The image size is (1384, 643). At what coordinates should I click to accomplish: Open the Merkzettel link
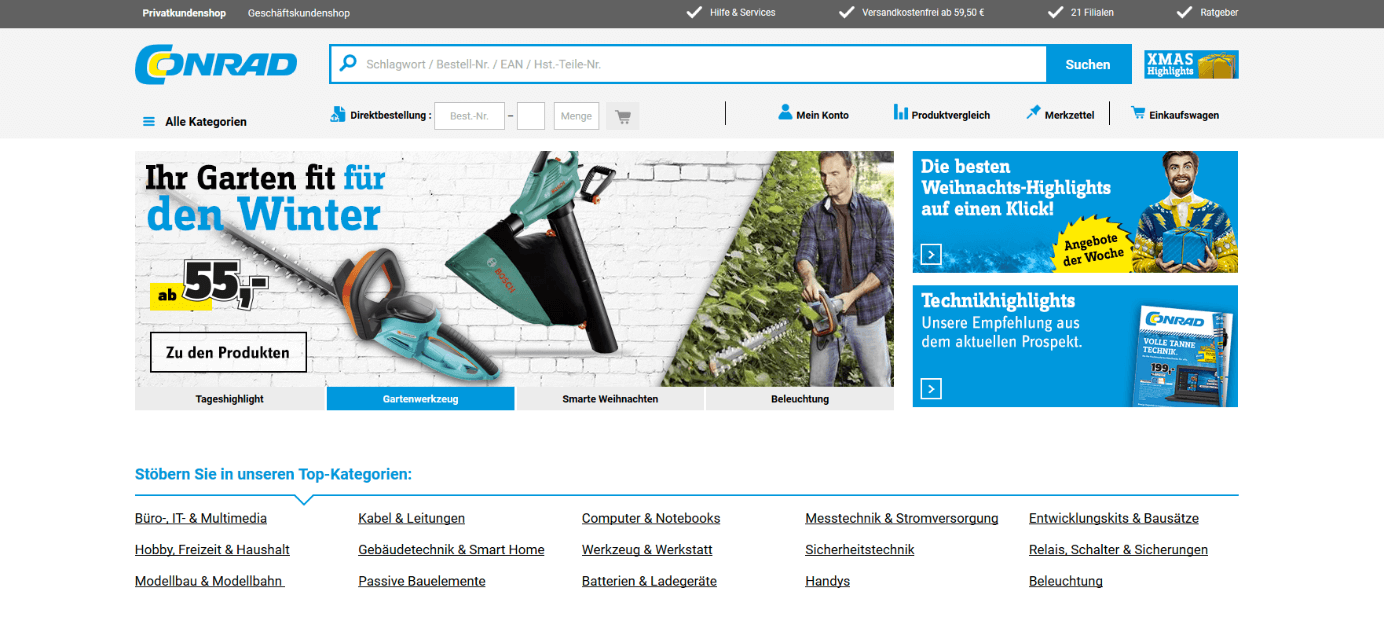pyautogui.click(x=1072, y=115)
